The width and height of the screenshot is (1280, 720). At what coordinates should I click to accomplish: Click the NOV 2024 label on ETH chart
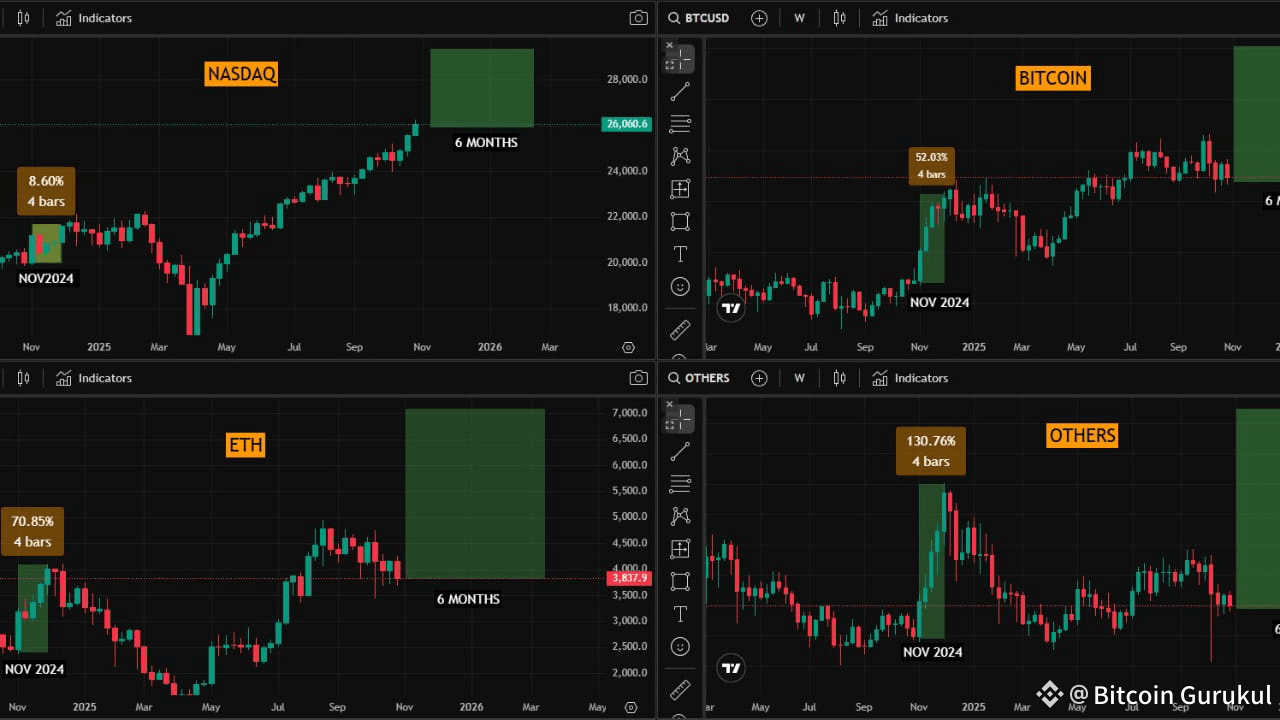(34, 669)
